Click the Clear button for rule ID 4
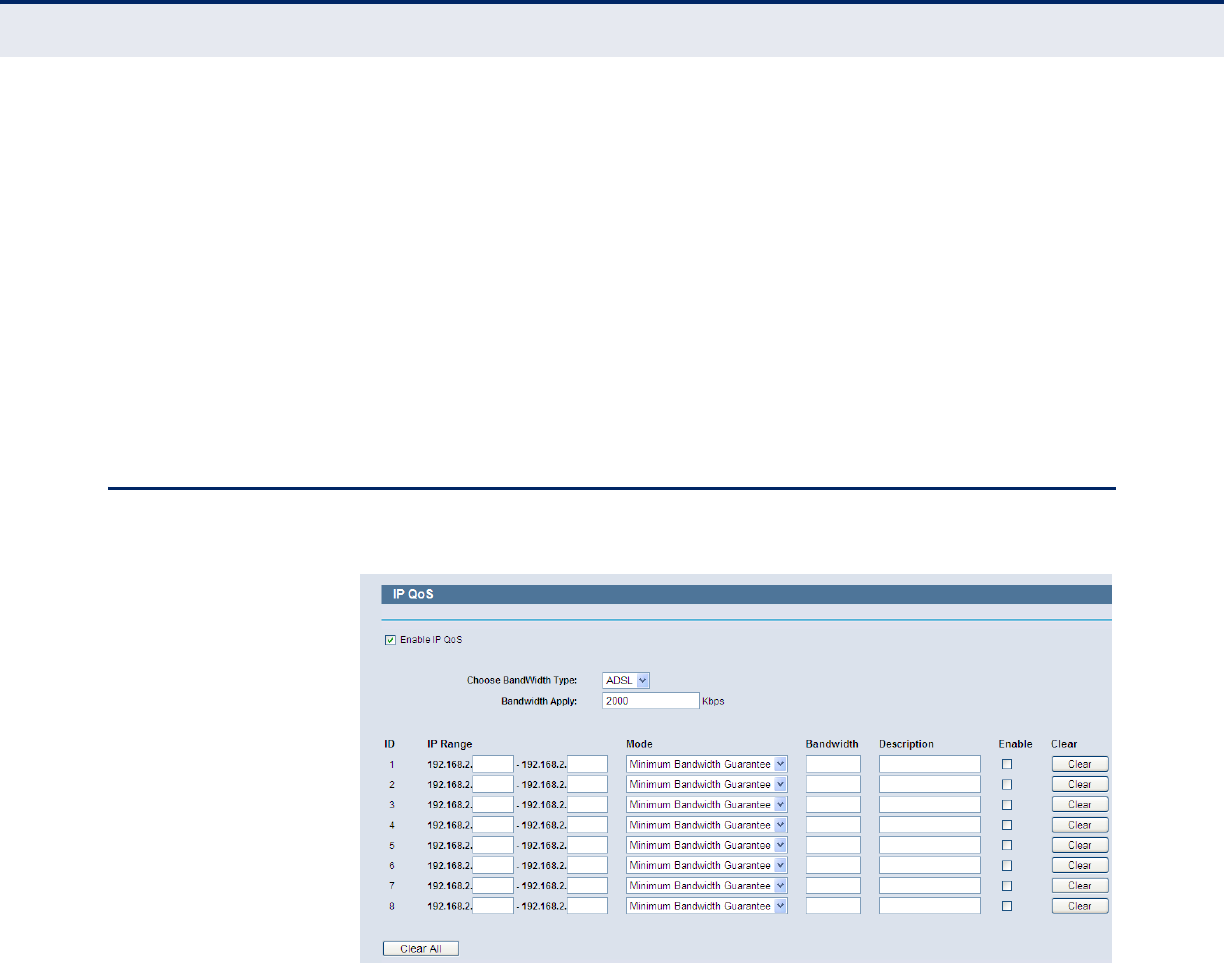 tap(1079, 825)
